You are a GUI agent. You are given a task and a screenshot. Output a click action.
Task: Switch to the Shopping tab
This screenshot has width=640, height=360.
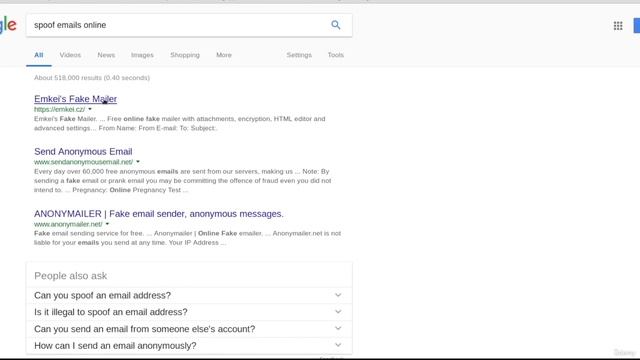click(x=185, y=55)
